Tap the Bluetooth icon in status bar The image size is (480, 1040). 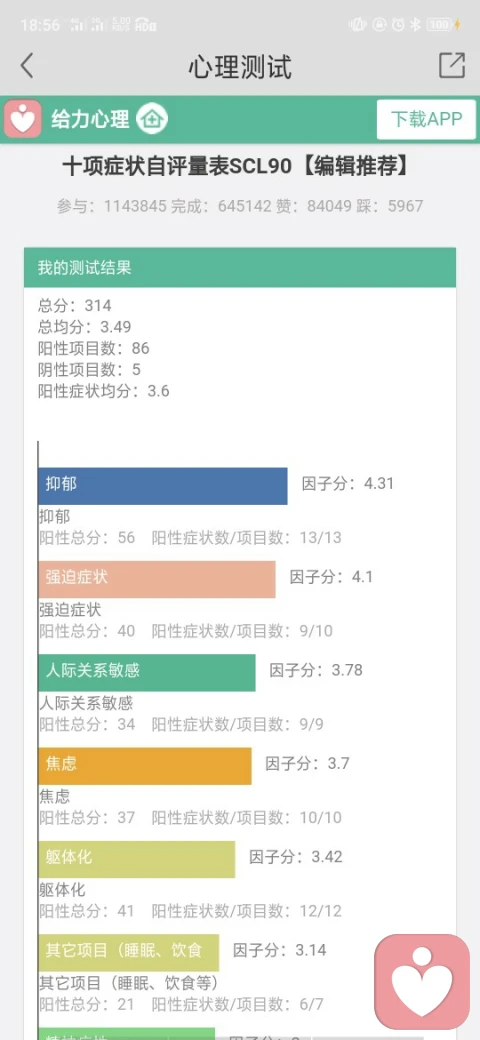point(416,25)
